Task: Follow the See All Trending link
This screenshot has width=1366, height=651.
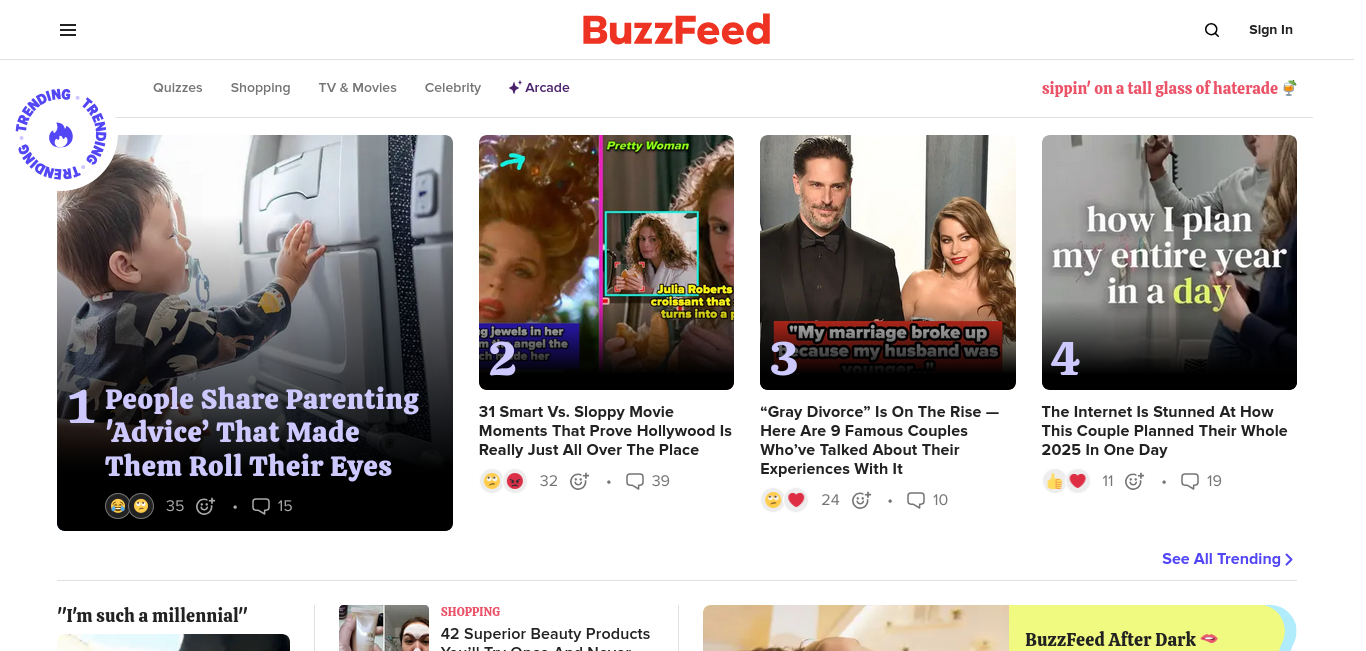Action: coord(1228,559)
